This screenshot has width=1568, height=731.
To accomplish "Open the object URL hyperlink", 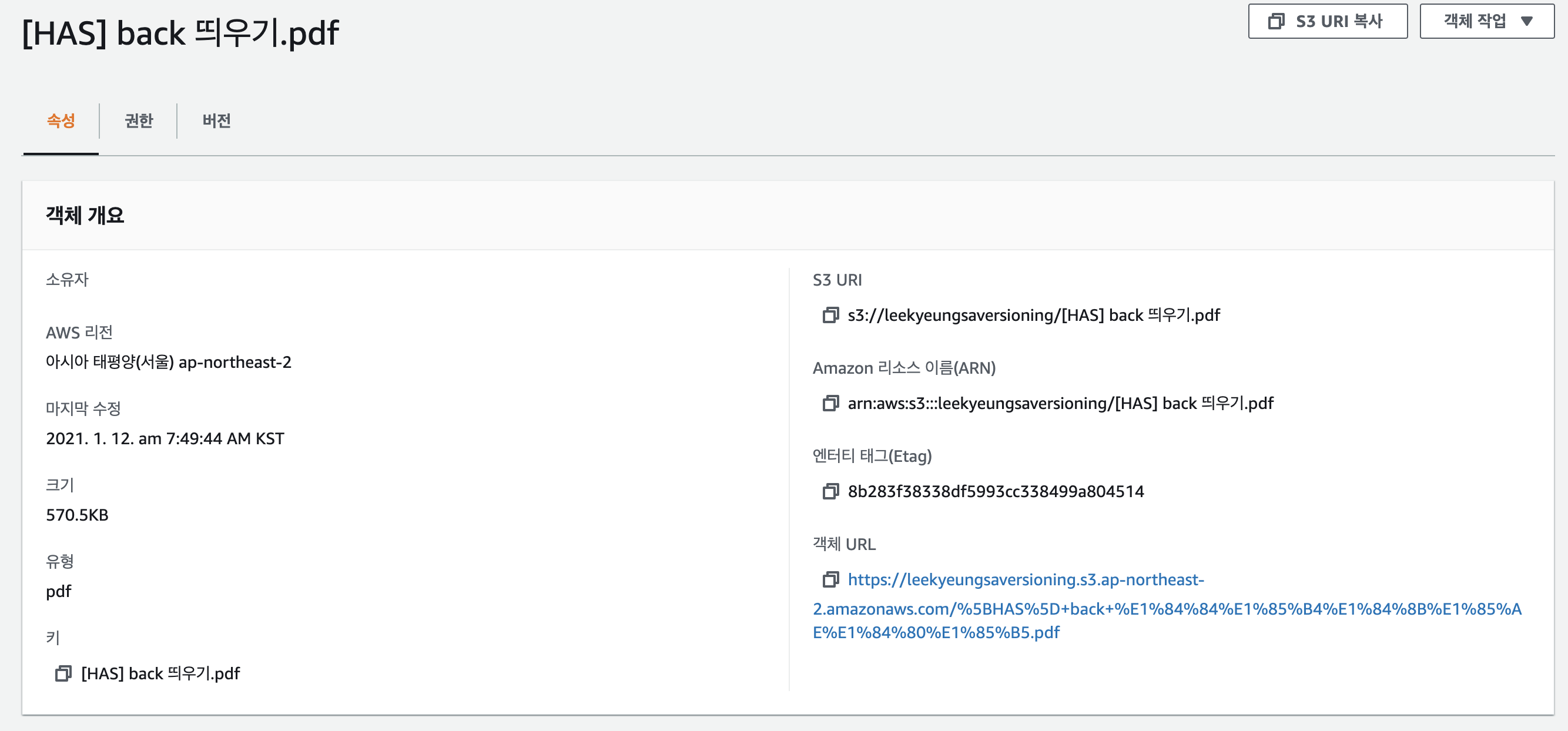I will pyautogui.click(x=1025, y=580).
